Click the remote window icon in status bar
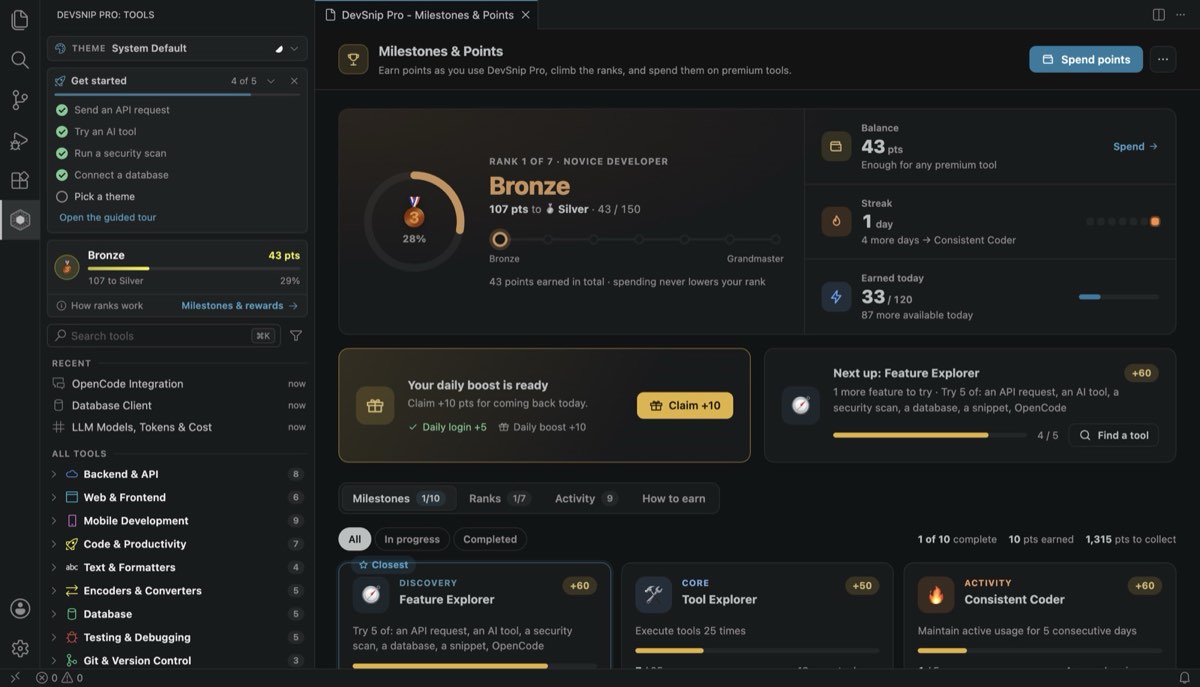The image size is (1200, 687). [14, 677]
